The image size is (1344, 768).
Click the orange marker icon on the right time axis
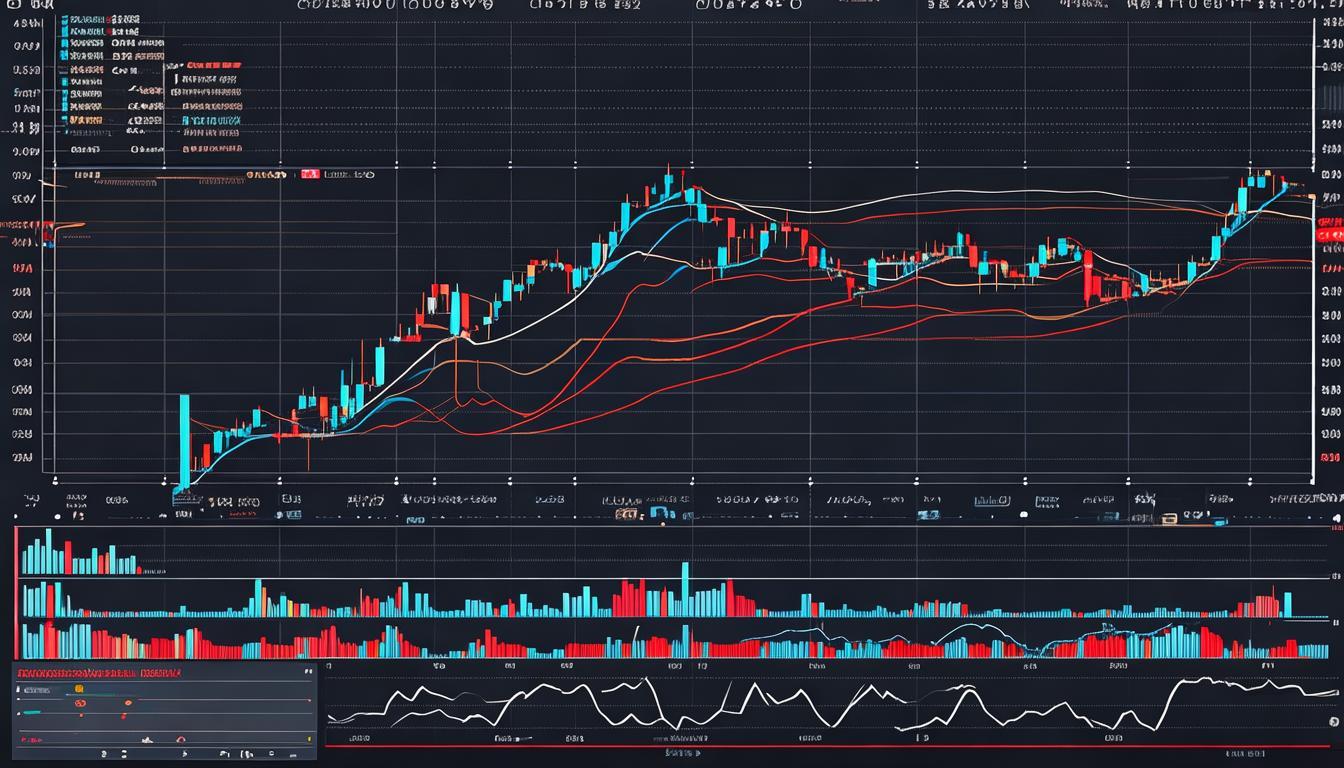[1169, 519]
